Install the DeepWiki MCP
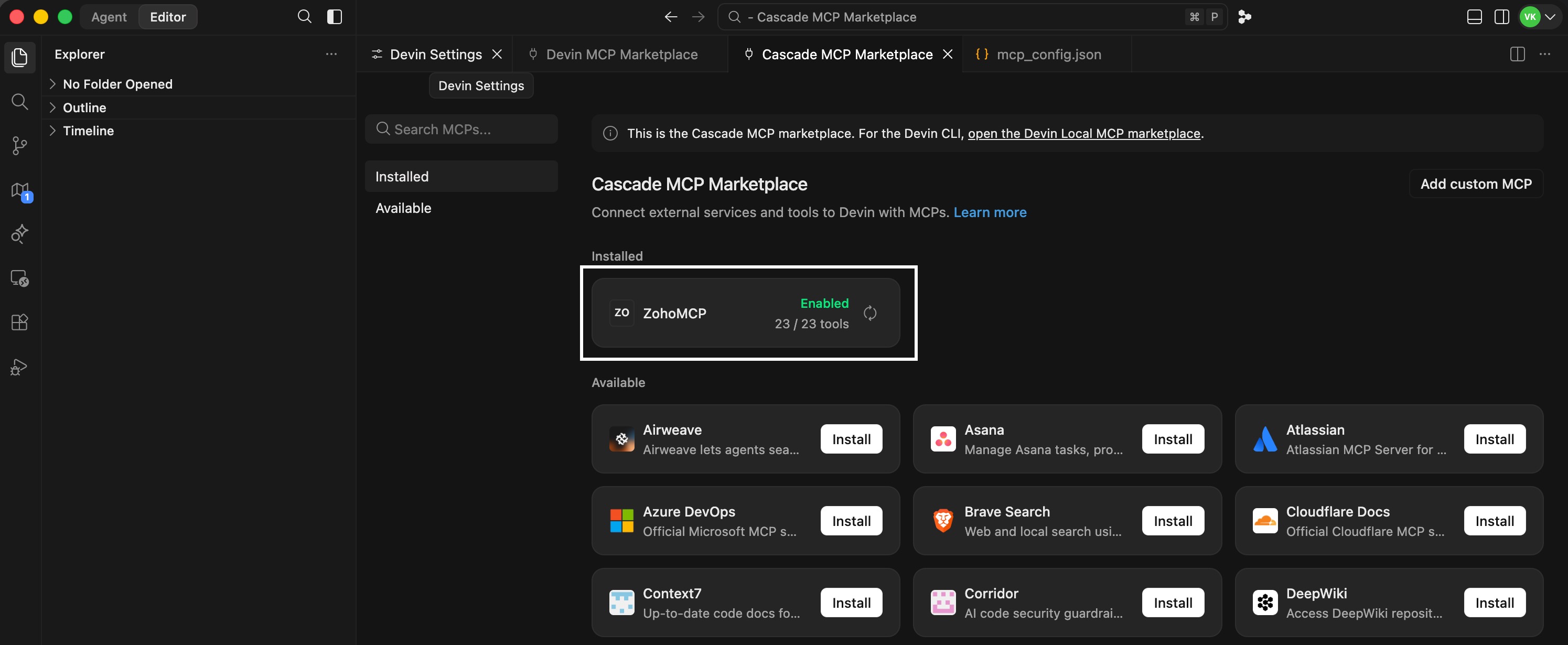Image resolution: width=1568 pixels, height=645 pixels. (x=1495, y=603)
